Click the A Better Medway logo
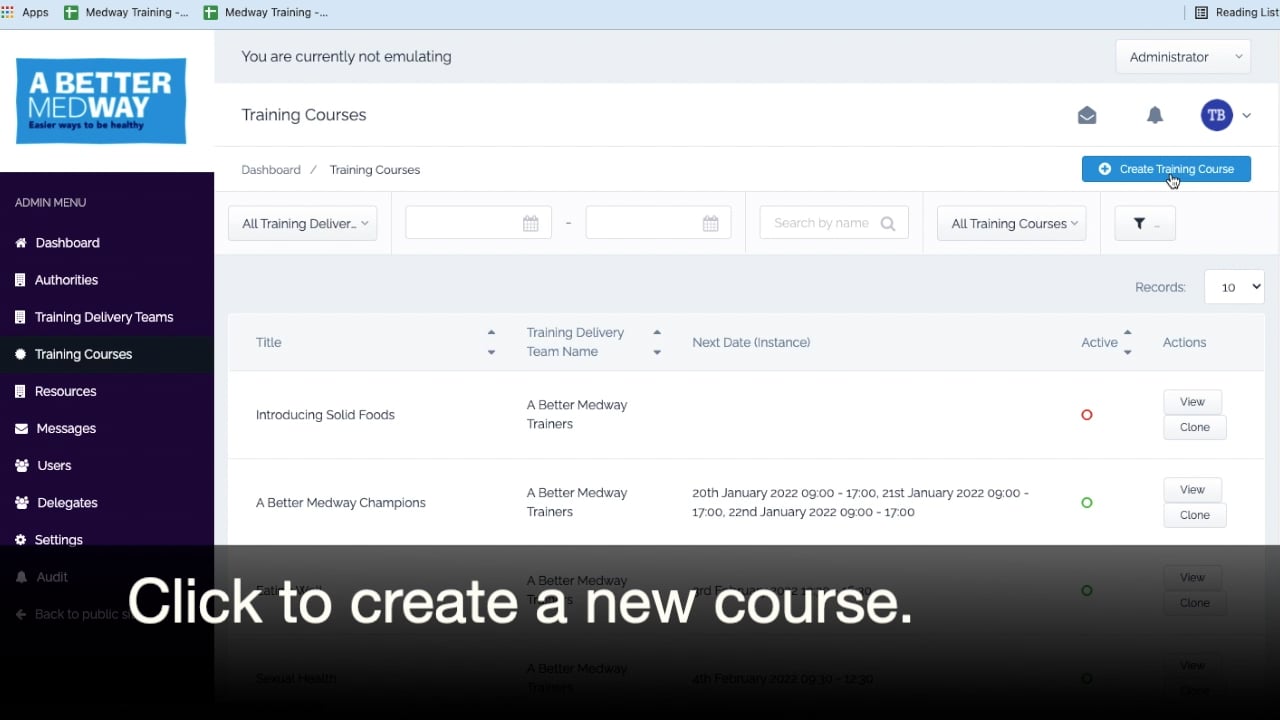The width and height of the screenshot is (1280, 720). [x=101, y=101]
